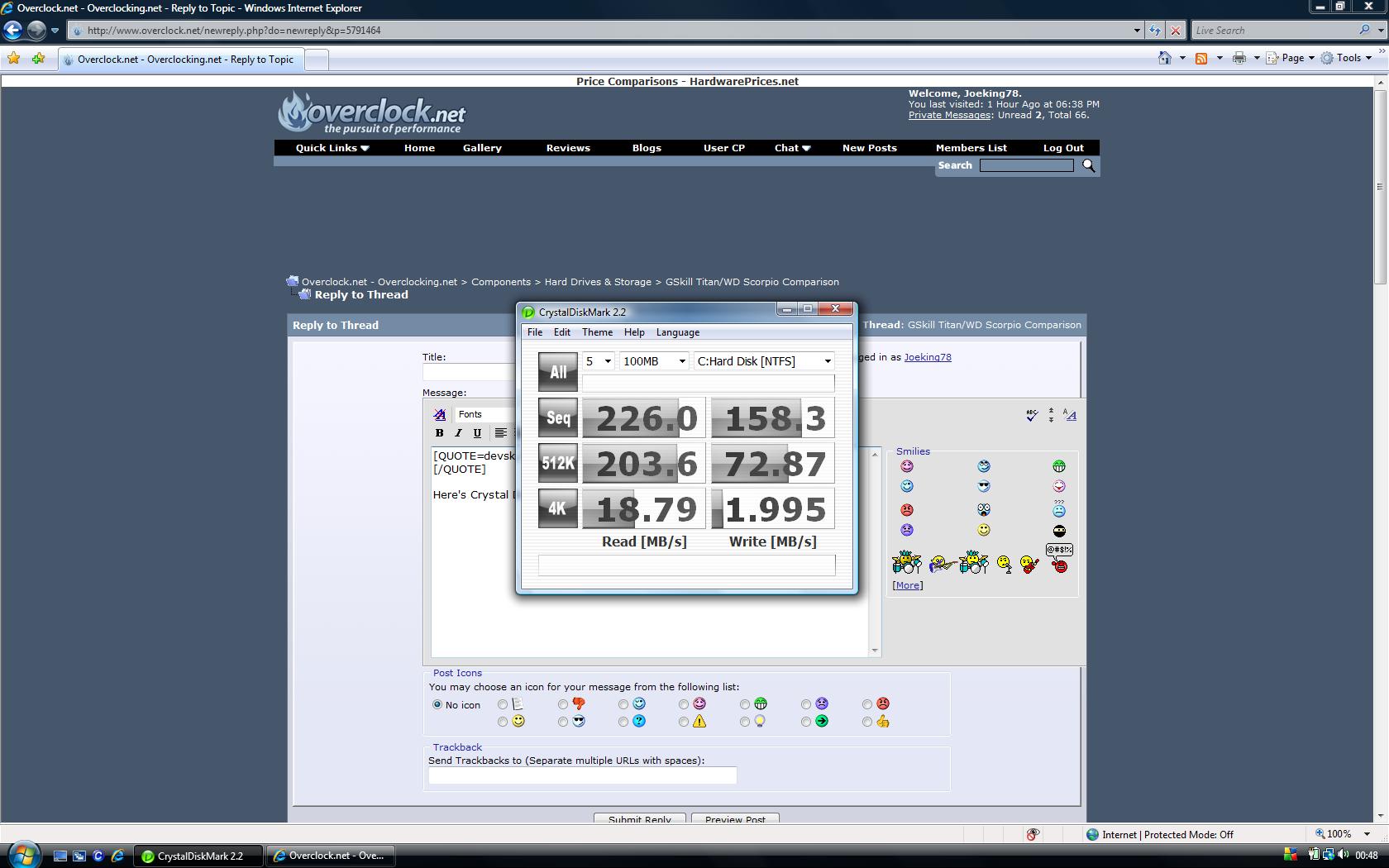Open the test count dropdown showing 5

coord(599,361)
